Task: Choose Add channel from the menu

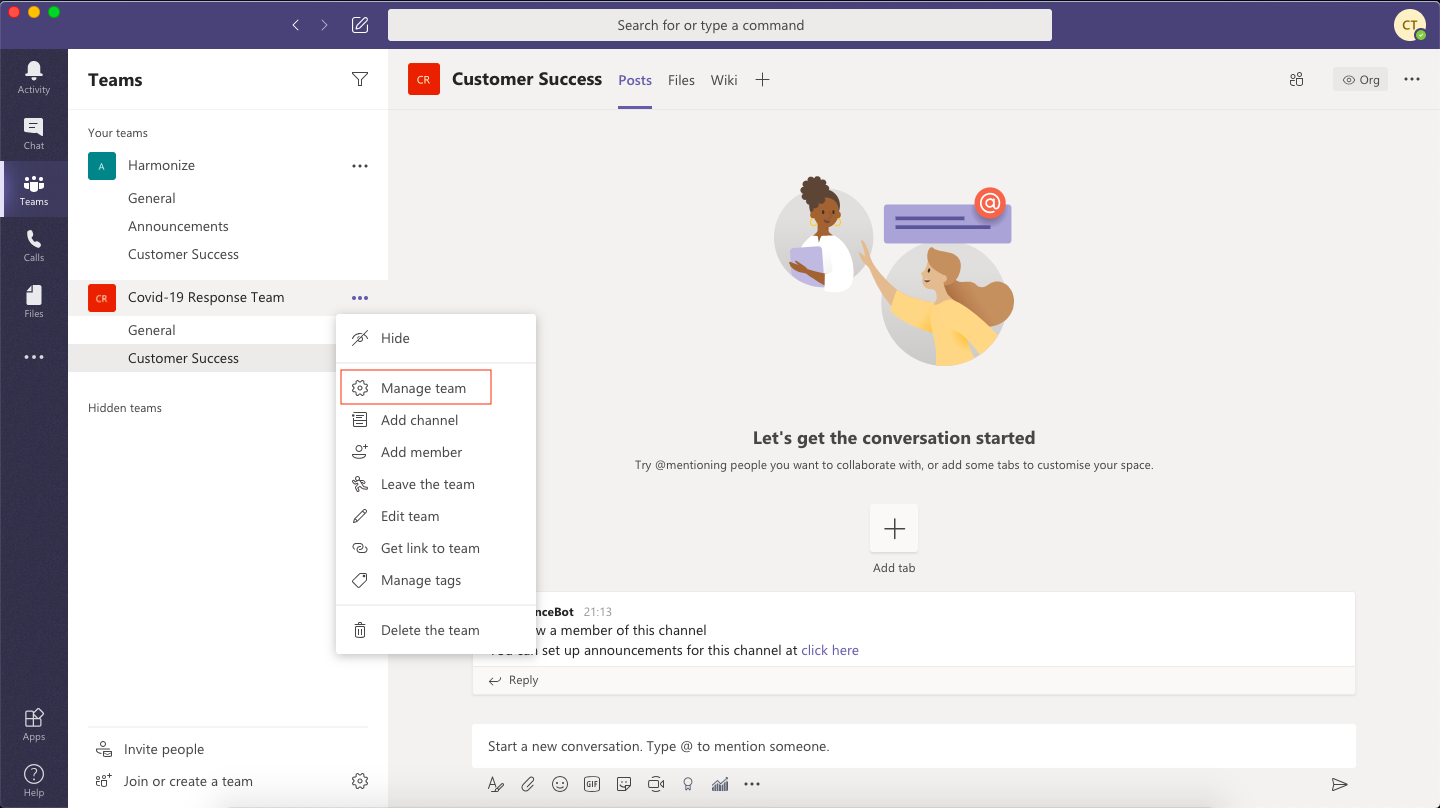Action: (x=436, y=420)
